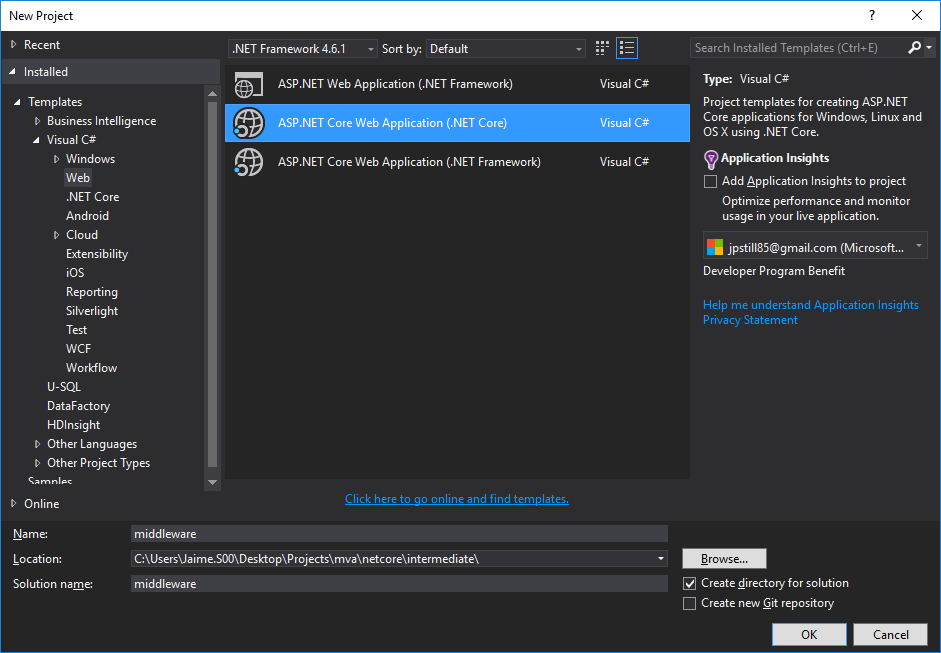
Task: Switch to the small icons grid view
Action: pyautogui.click(x=602, y=48)
